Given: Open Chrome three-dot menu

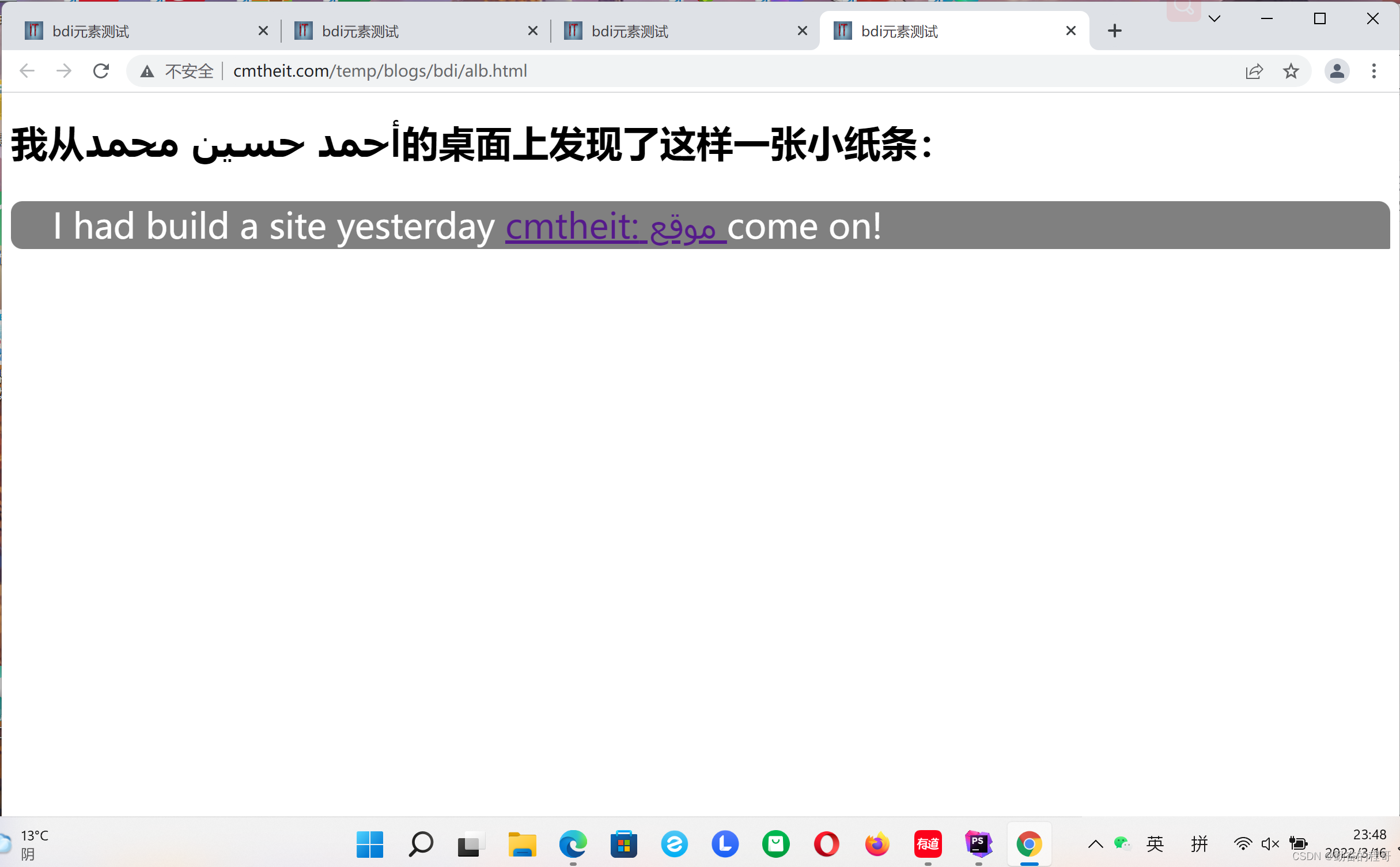Looking at the screenshot, I should [1374, 71].
